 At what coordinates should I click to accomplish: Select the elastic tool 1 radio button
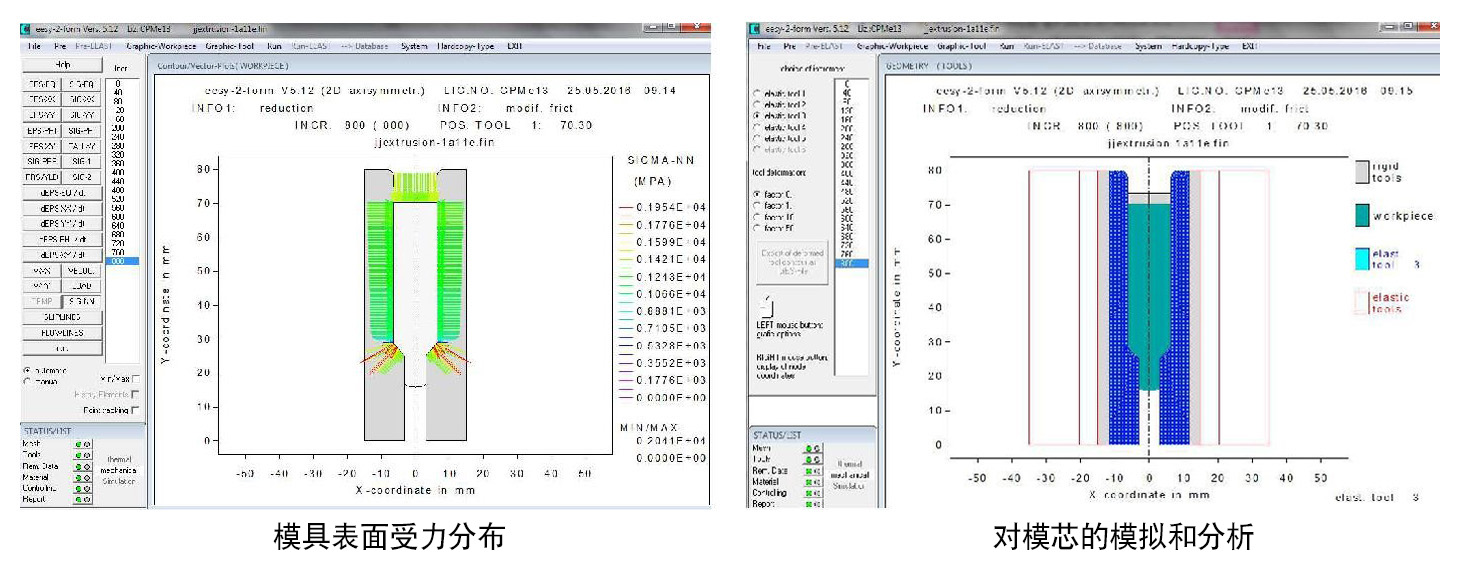click(x=758, y=94)
